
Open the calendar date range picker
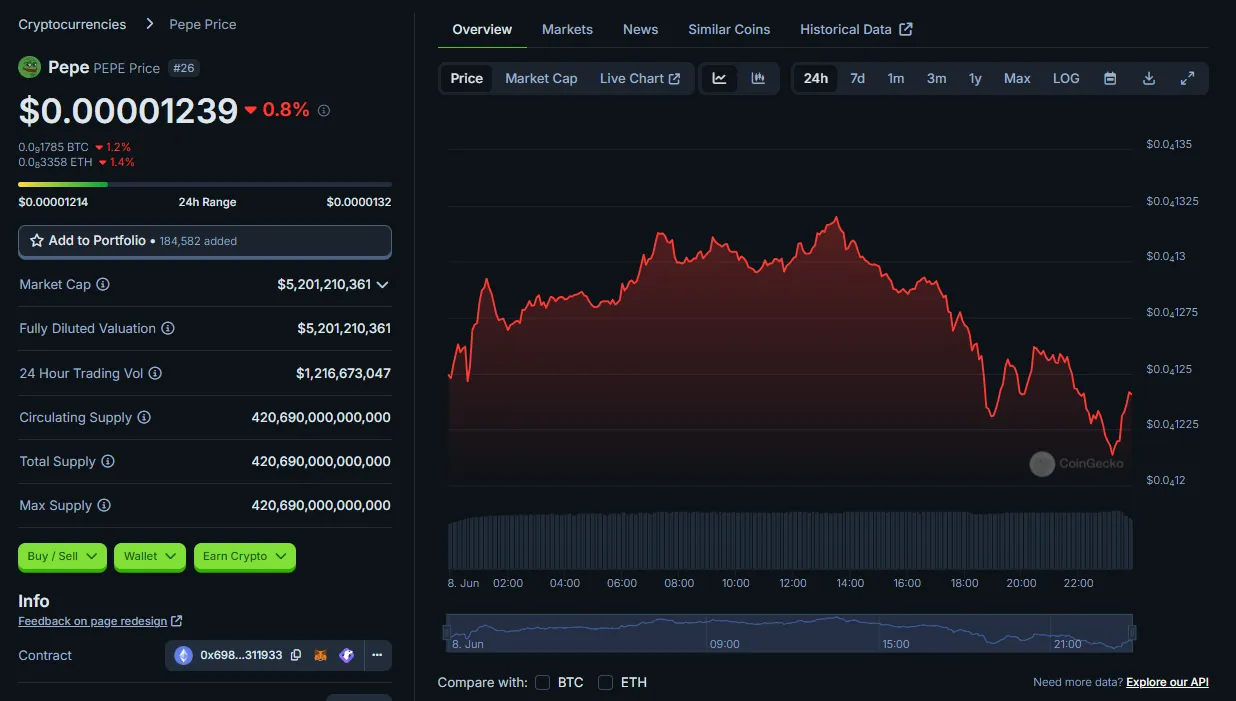(x=1110, y=78)
